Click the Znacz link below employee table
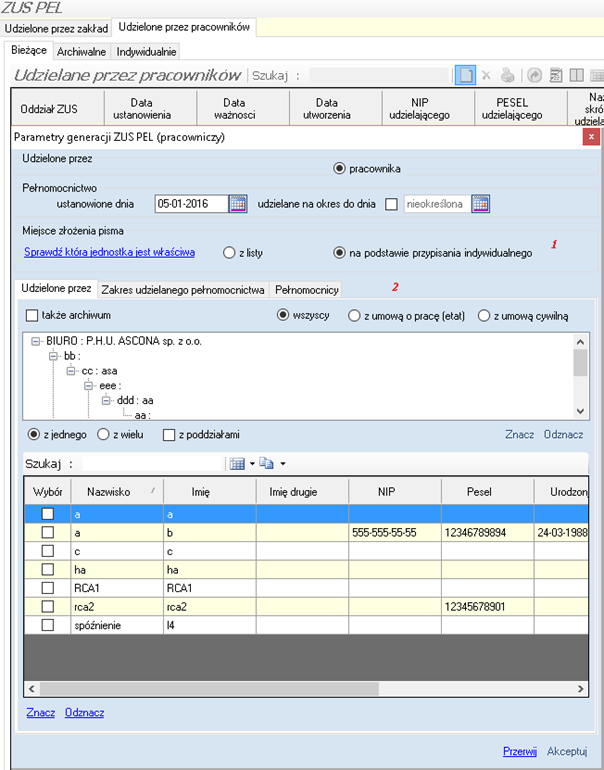The height and width of the screenshot is (770, 604). tap(41, 713)
